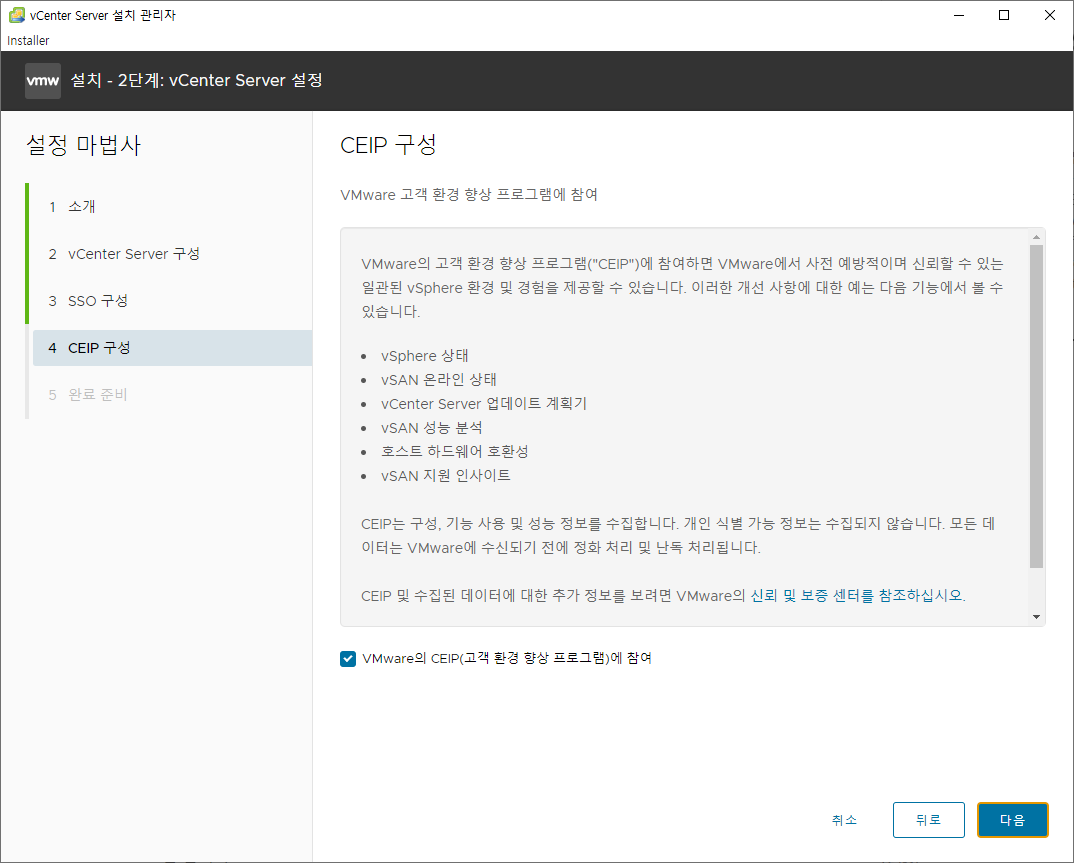Click the scroll-down arrow of CEIP text

coord(1036,617)
